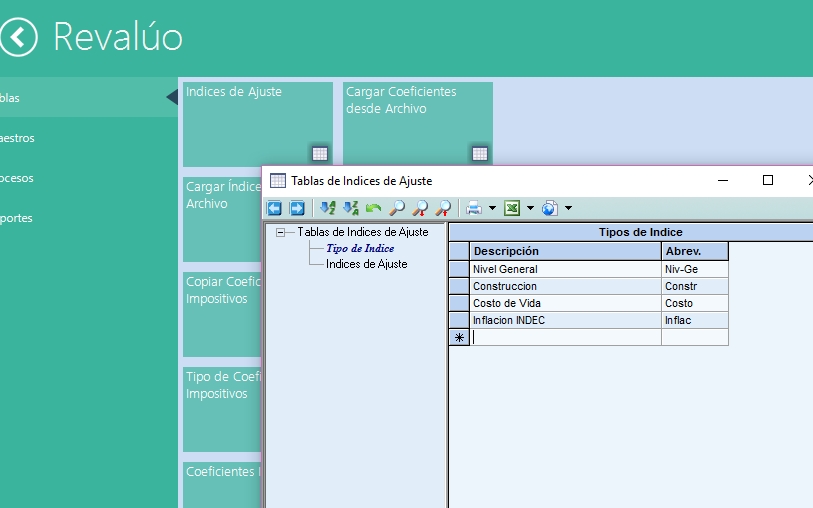This screenshot has height=508, width=813.
Task: Click the new-row asterisk row header
Action: tap(459, 337)
